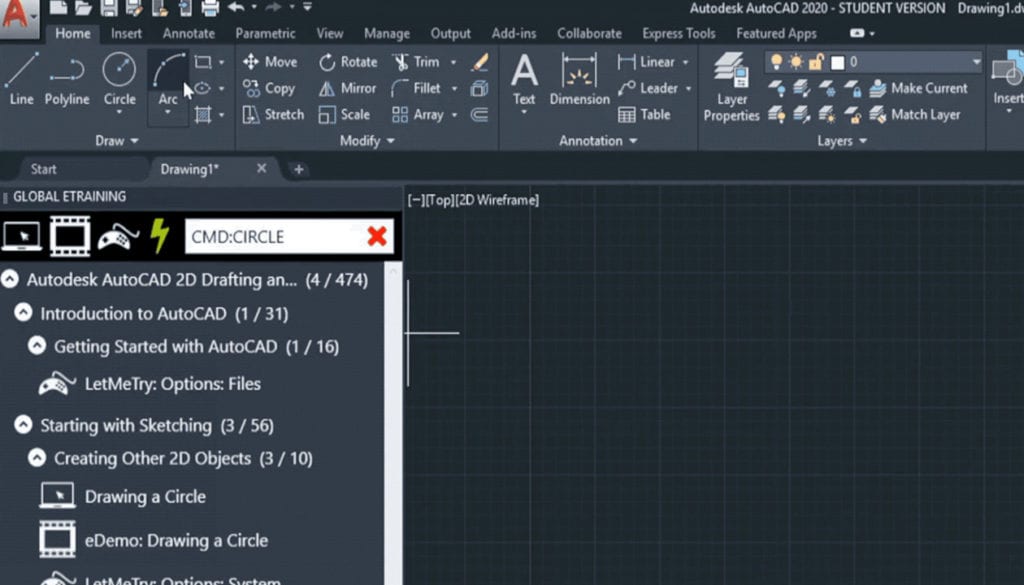Expand the Draw panel dropdown

click(x=117, y=141)
